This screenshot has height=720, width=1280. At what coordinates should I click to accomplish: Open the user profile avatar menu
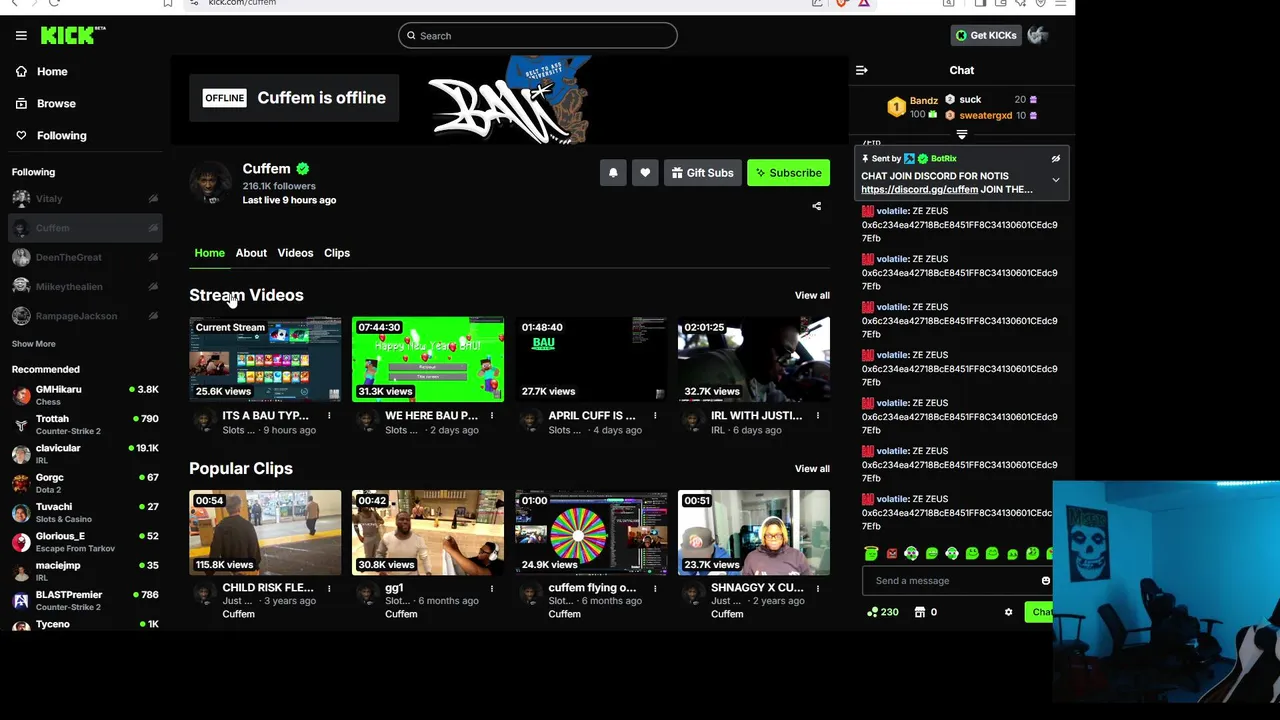pyautogui.click(x=1038, y=35)
